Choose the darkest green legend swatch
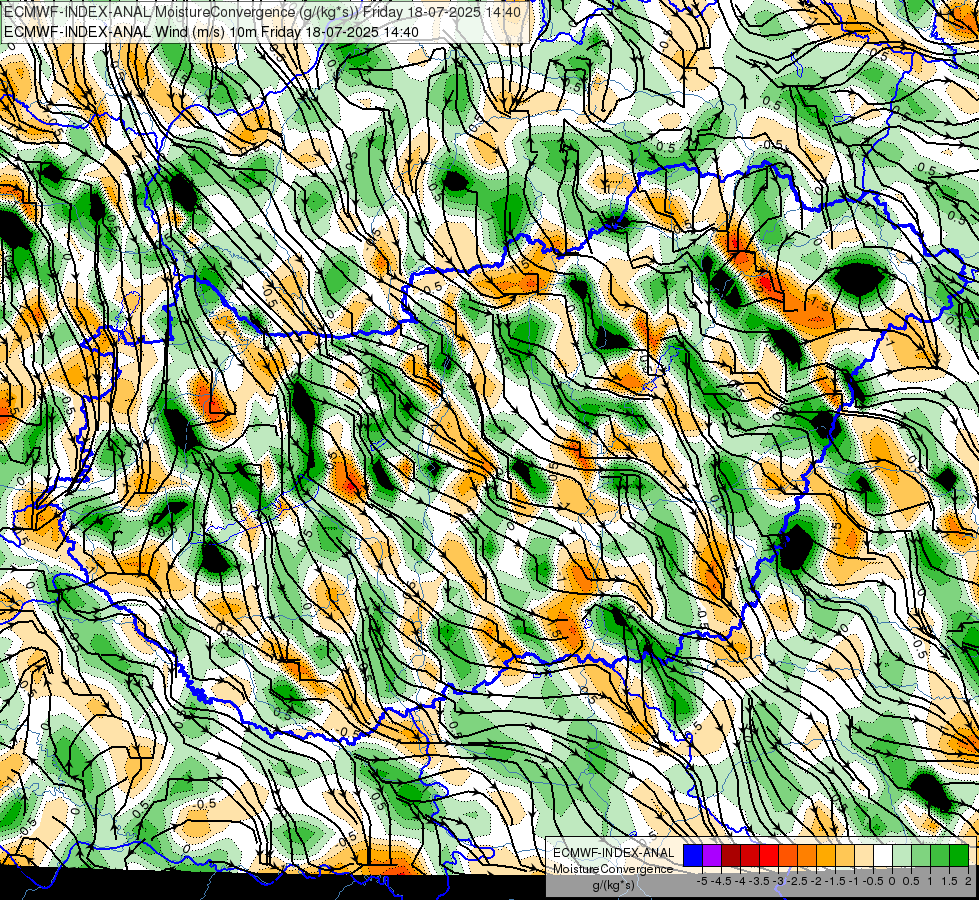This screenshot has width=979, height=900. [x=958, y=856]
